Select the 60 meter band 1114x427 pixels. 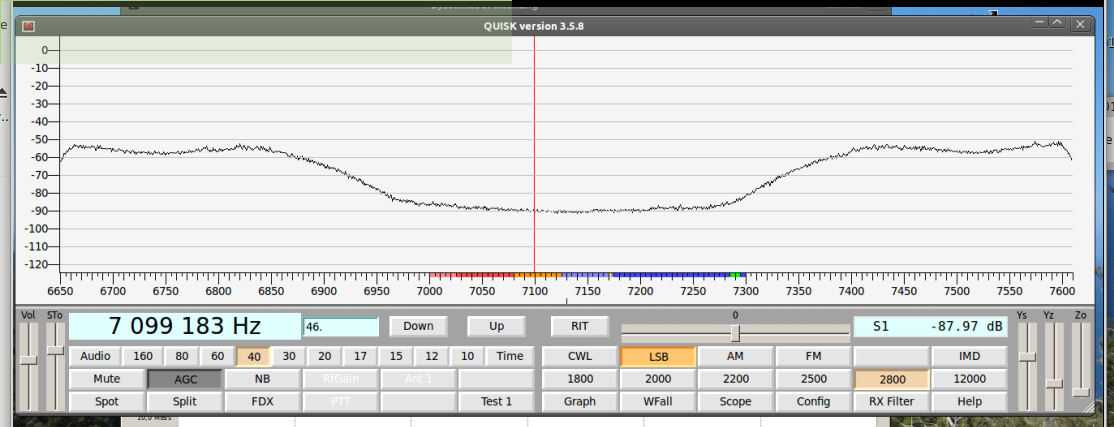pyautogui.click(x=217, y=357)
